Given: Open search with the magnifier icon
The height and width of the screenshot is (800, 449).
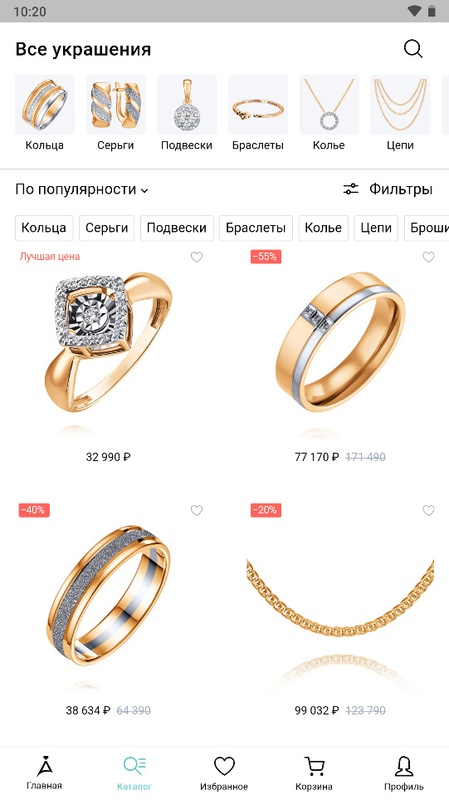Looking at the screenshot, I should click(x=413, y=49).
